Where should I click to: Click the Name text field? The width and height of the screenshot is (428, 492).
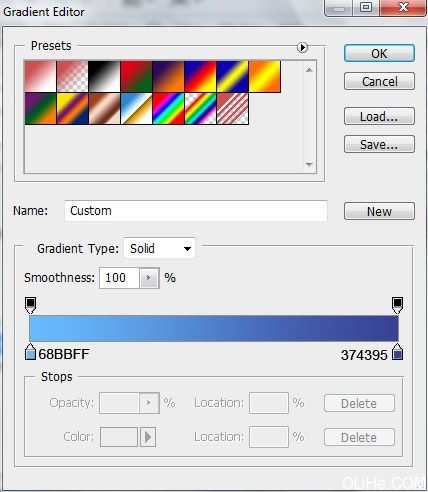tap(196, 211)
